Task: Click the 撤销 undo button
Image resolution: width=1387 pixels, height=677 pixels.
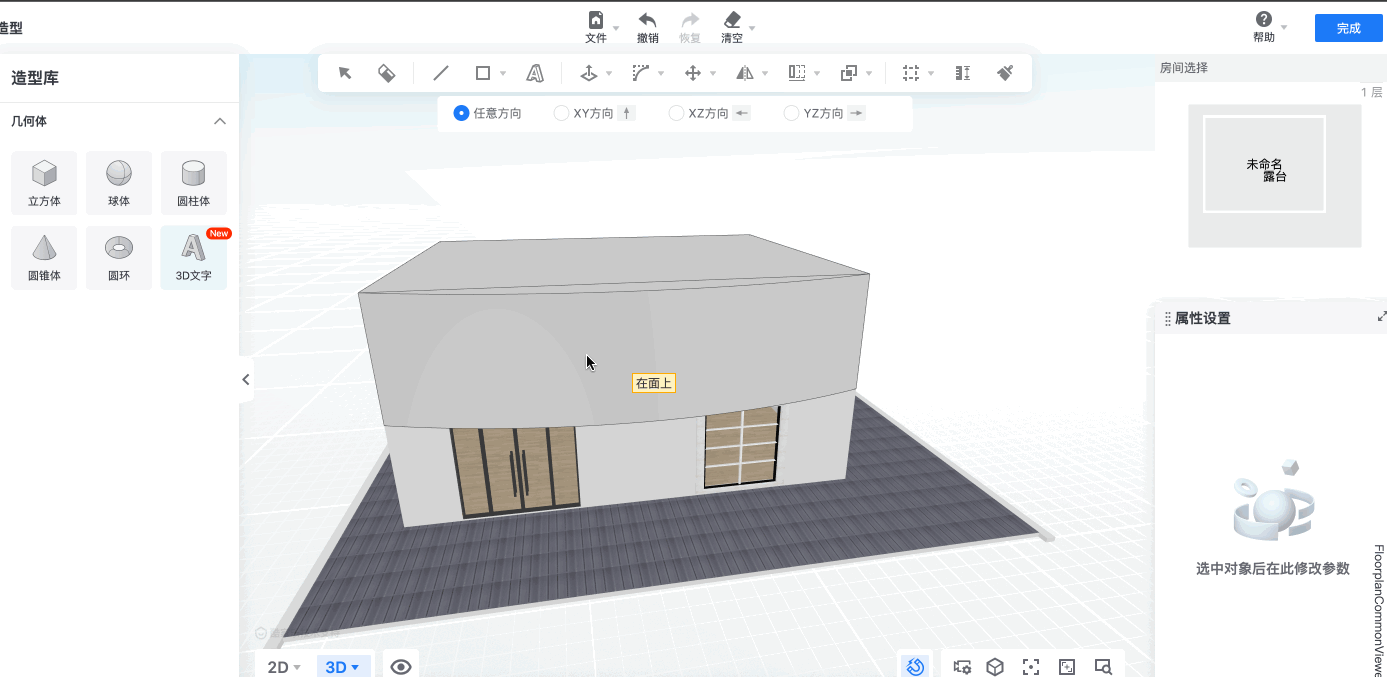Action: pos(648,28)
